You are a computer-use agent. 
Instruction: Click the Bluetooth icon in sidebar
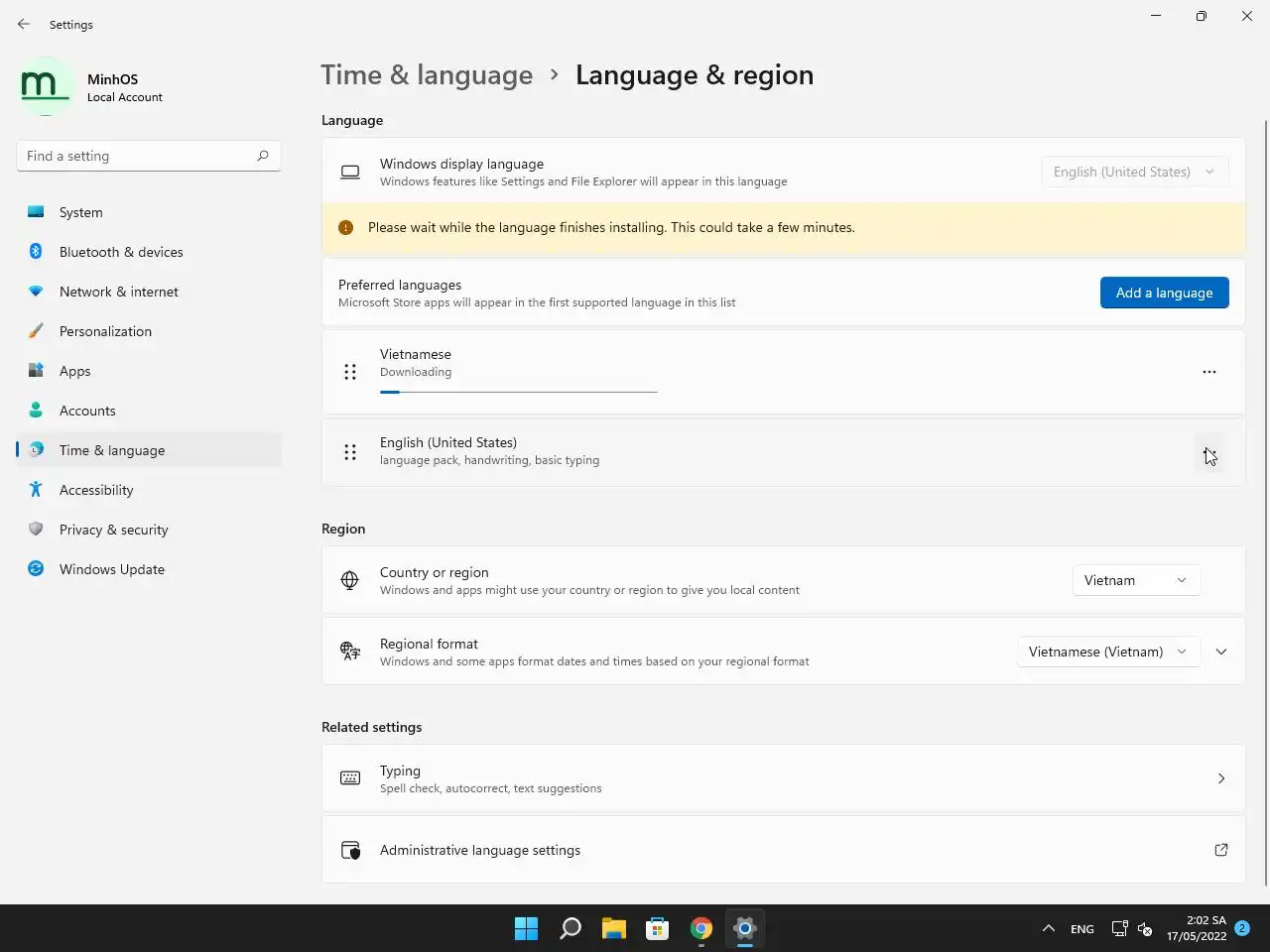(x=36, y=251)
